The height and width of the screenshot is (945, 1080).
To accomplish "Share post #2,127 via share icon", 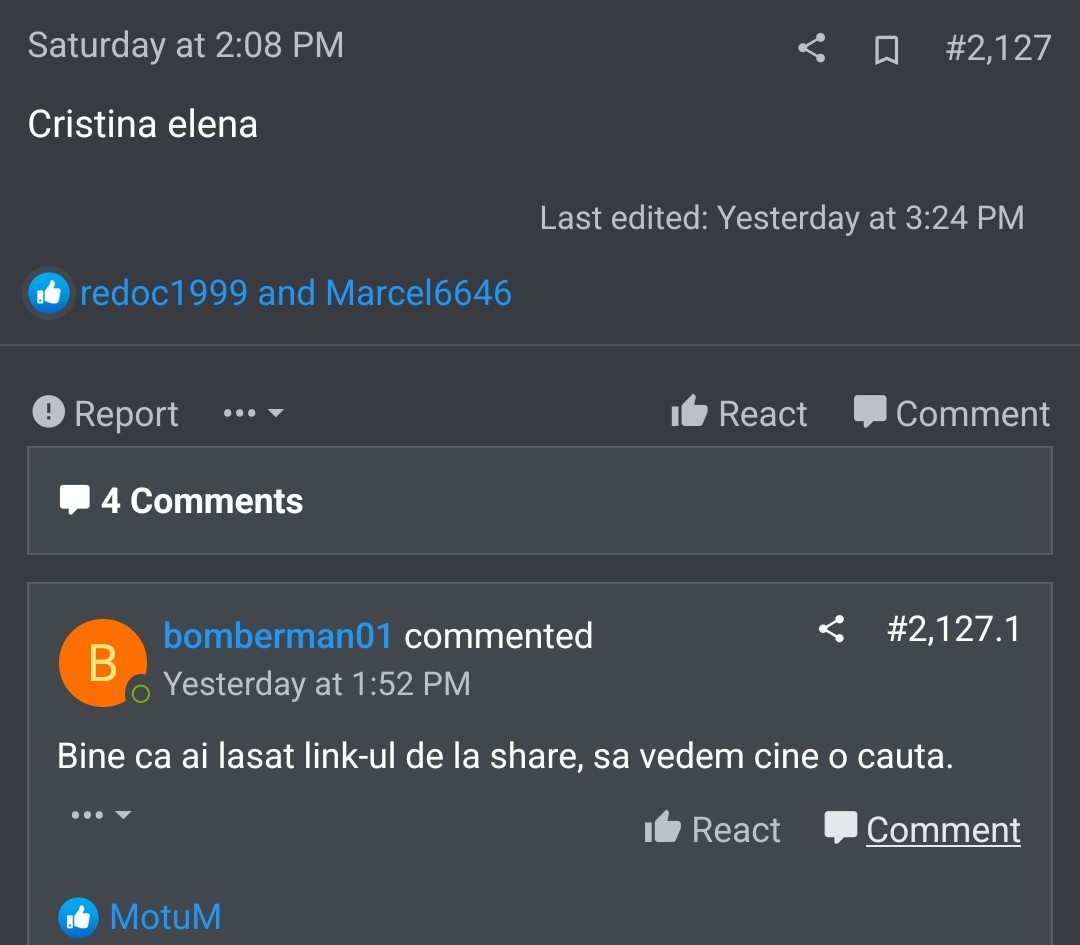I will [811, 48].
